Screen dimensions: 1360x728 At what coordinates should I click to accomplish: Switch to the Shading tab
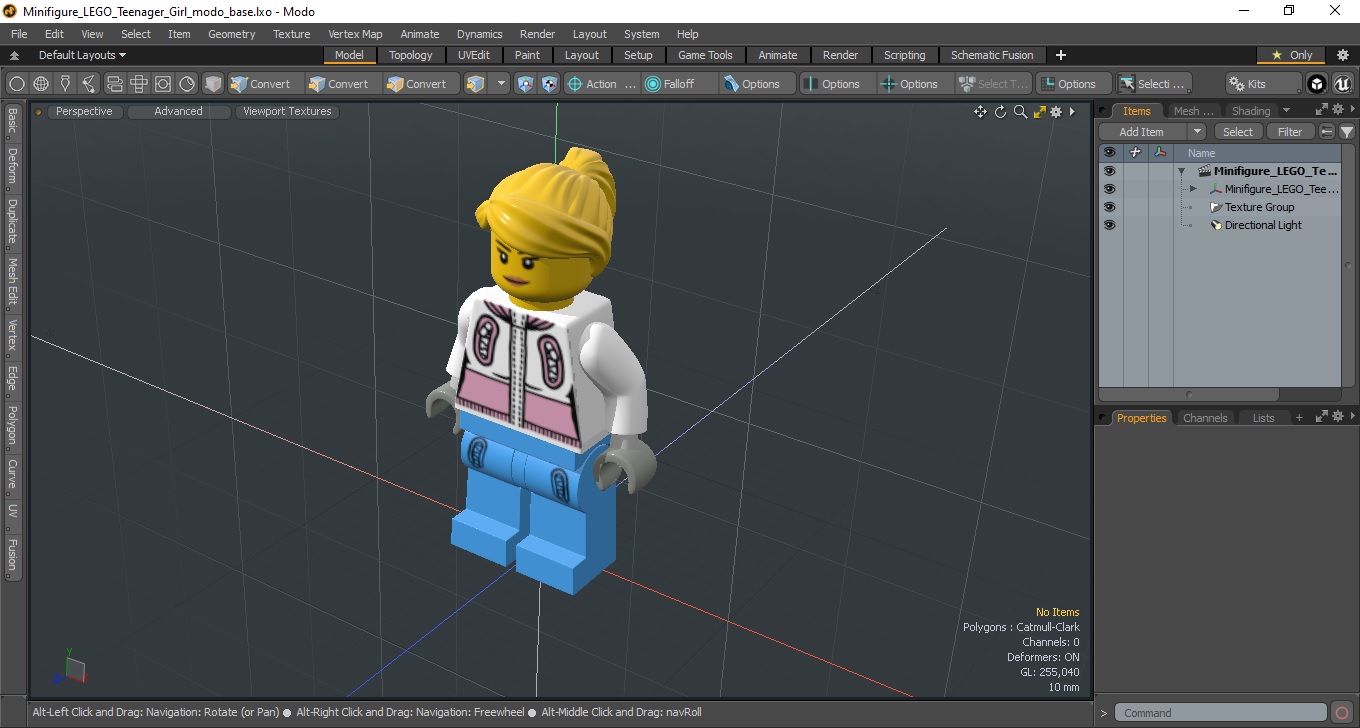[1250, 111]
